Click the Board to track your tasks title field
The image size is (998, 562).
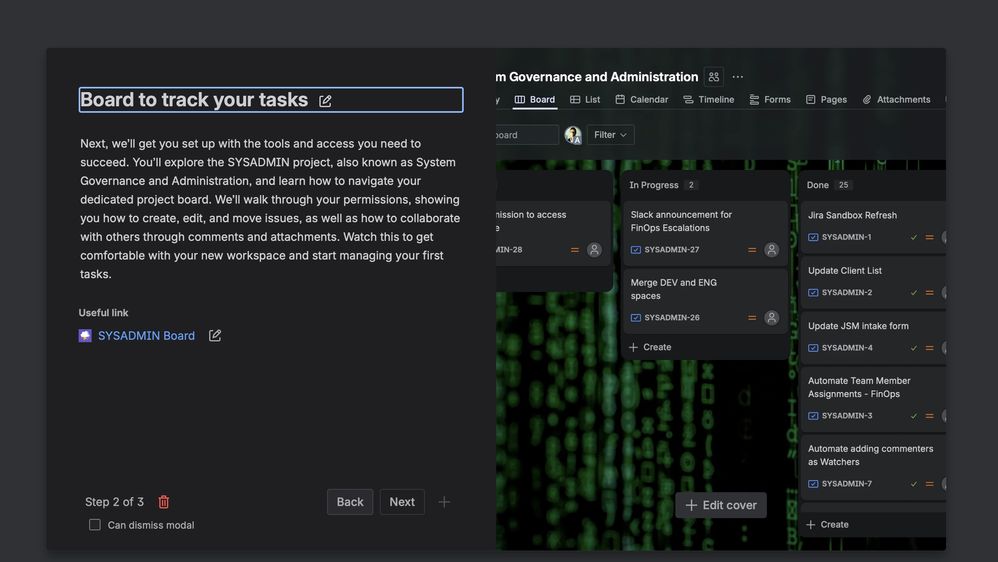coord(194,100)
